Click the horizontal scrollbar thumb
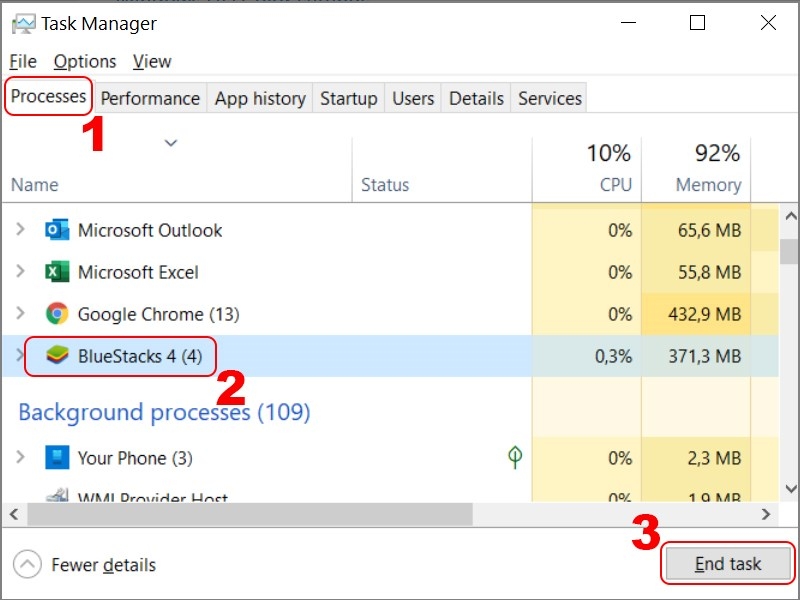This screenshot has width=800, height=600. pyautogui.click(x=250, y=514)
